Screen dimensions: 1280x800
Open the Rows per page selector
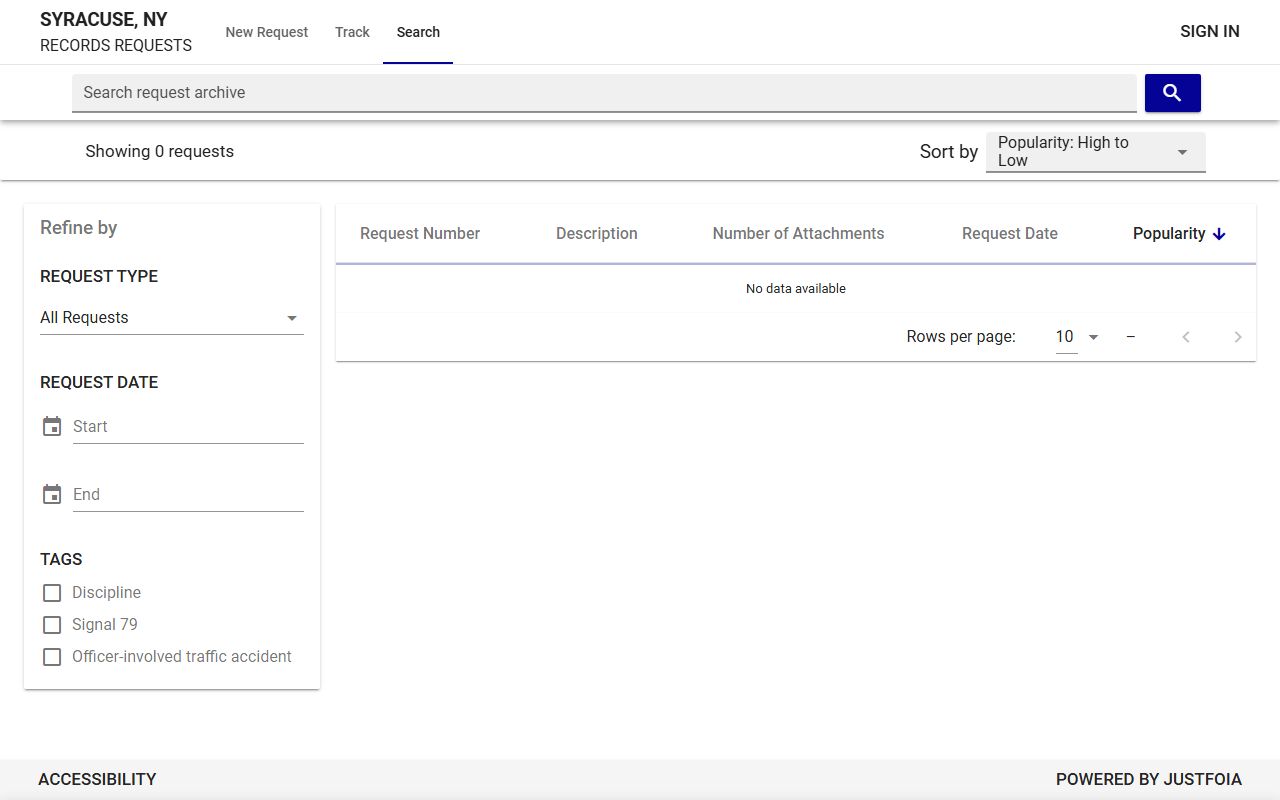1077,337
